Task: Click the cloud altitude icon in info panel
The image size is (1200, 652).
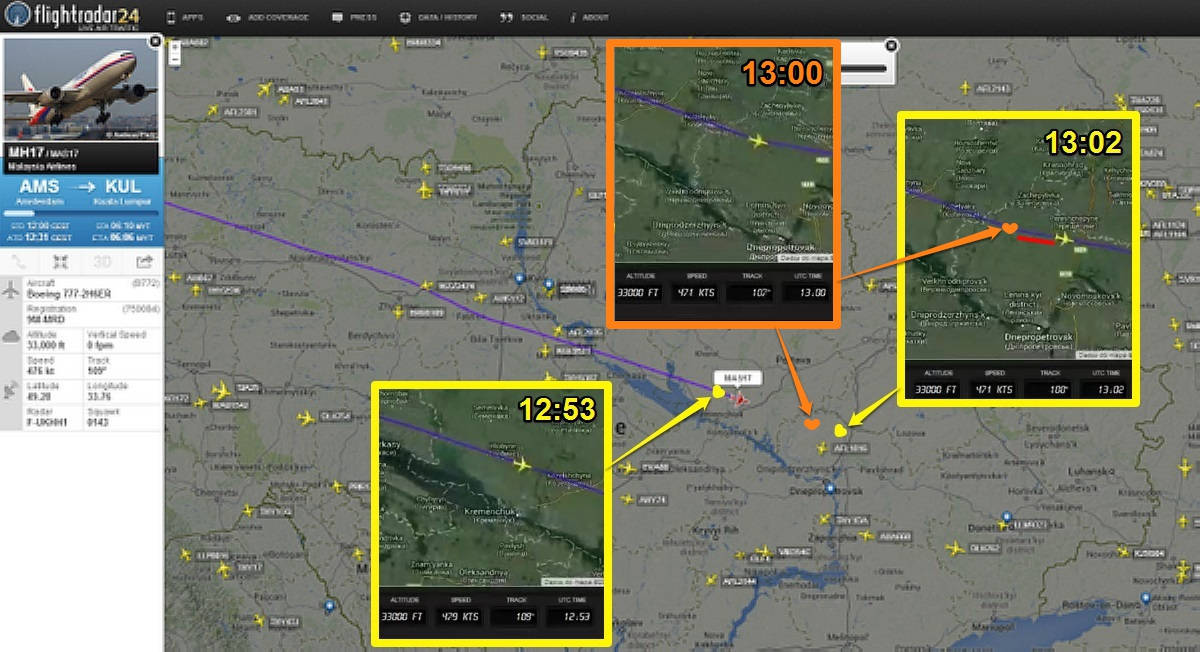Action: pos(12,337)
